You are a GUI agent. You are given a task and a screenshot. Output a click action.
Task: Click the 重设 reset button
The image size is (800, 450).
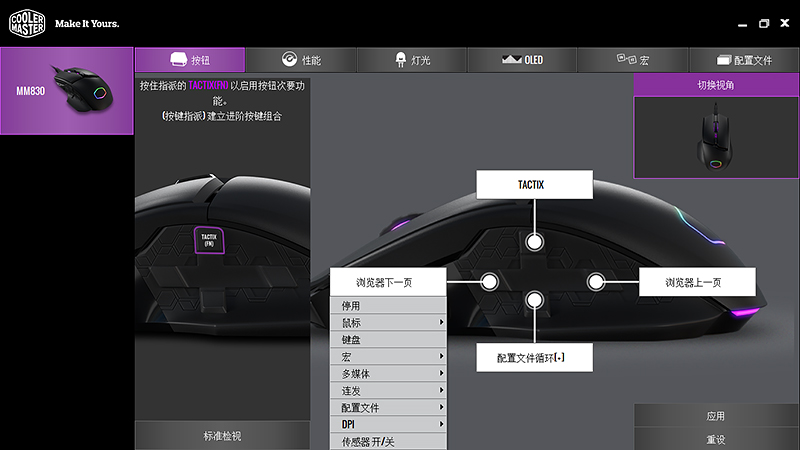coord(716,439)
